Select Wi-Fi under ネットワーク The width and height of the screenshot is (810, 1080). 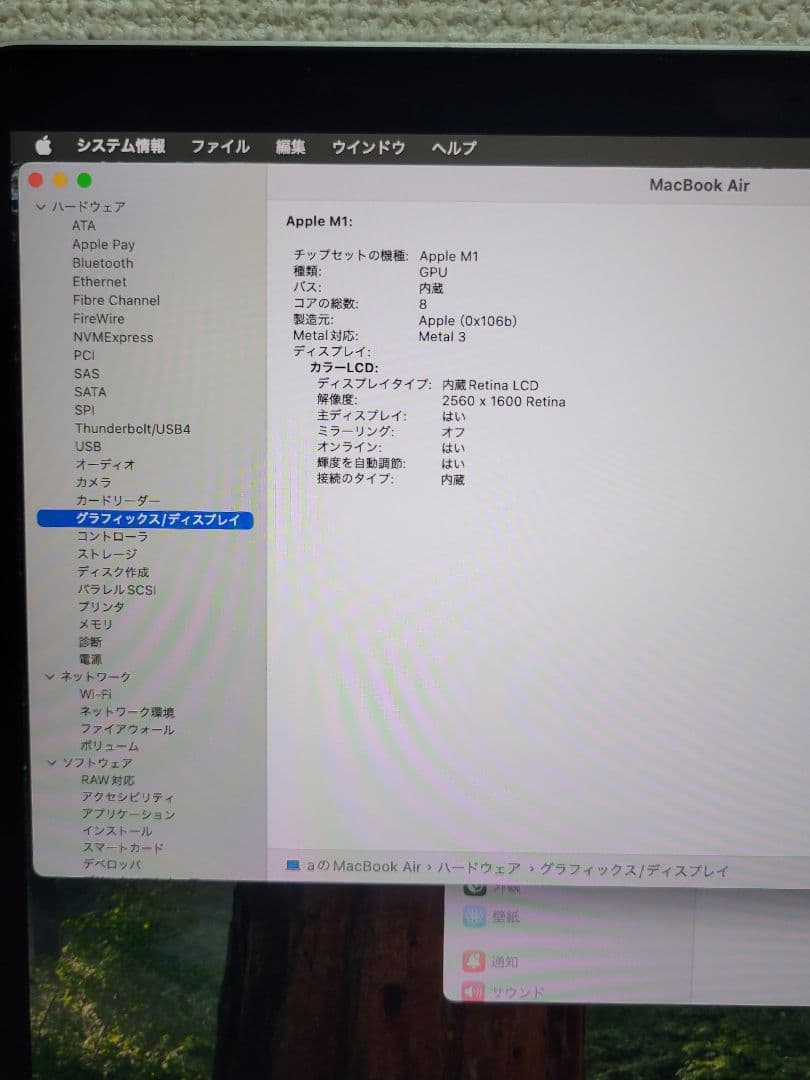96,694
